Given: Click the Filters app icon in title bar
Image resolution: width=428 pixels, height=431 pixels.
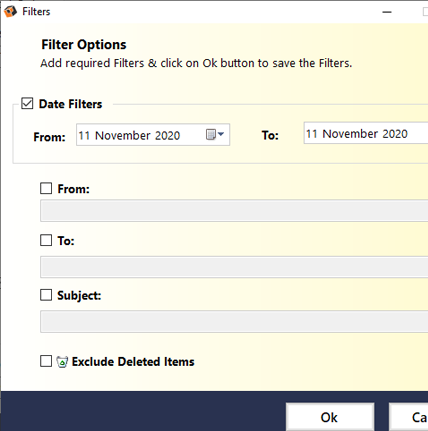Looking at the screenshot, I should coord(10,11).
